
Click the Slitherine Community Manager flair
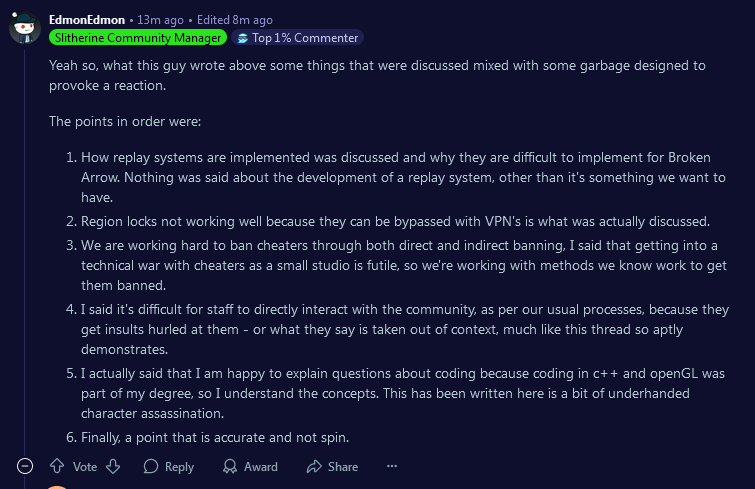[137, 38]
